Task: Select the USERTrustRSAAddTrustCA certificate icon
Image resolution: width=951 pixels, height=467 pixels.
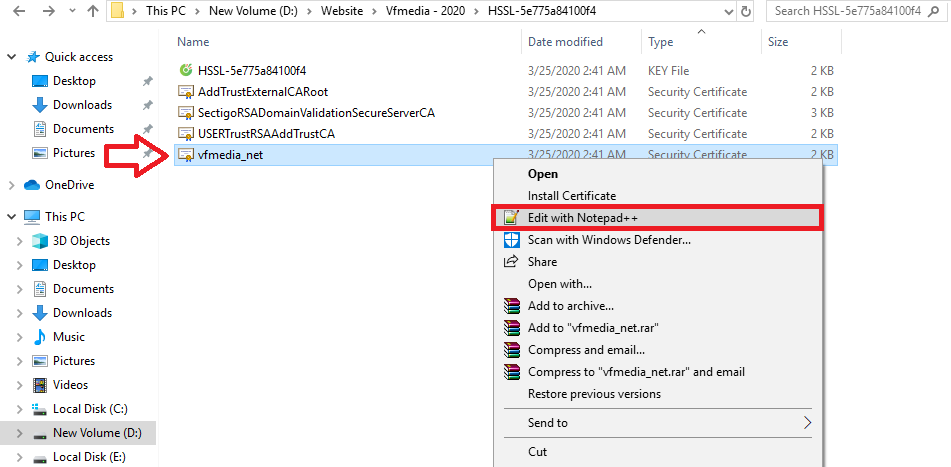Action: (186, 134)
